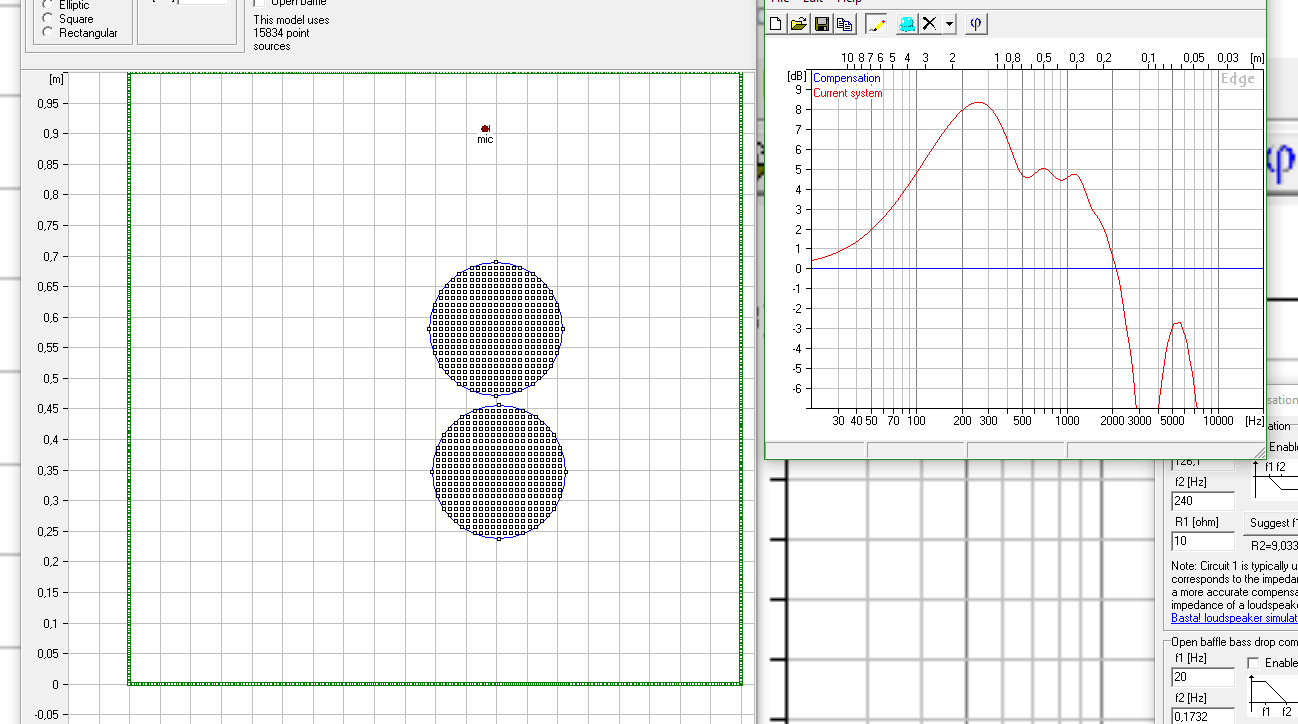Screen dimensions: 1298x724
Task: Click the f2 [Hz] field showing 240
Action: 1203,502
